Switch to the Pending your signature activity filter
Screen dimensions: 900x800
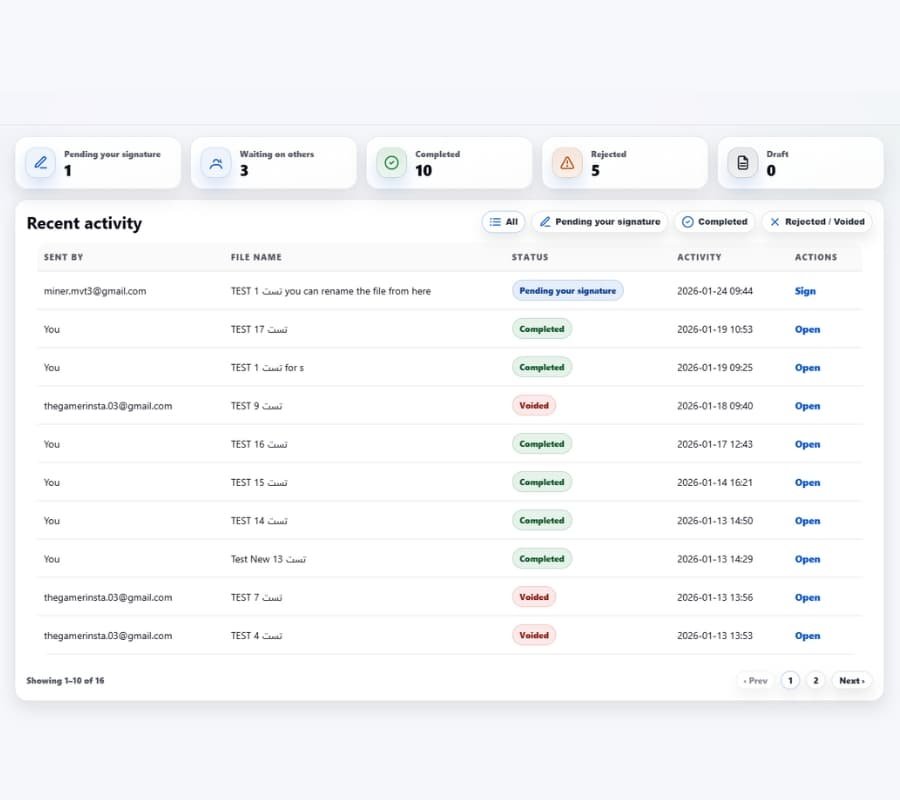(x=599, y=221)
